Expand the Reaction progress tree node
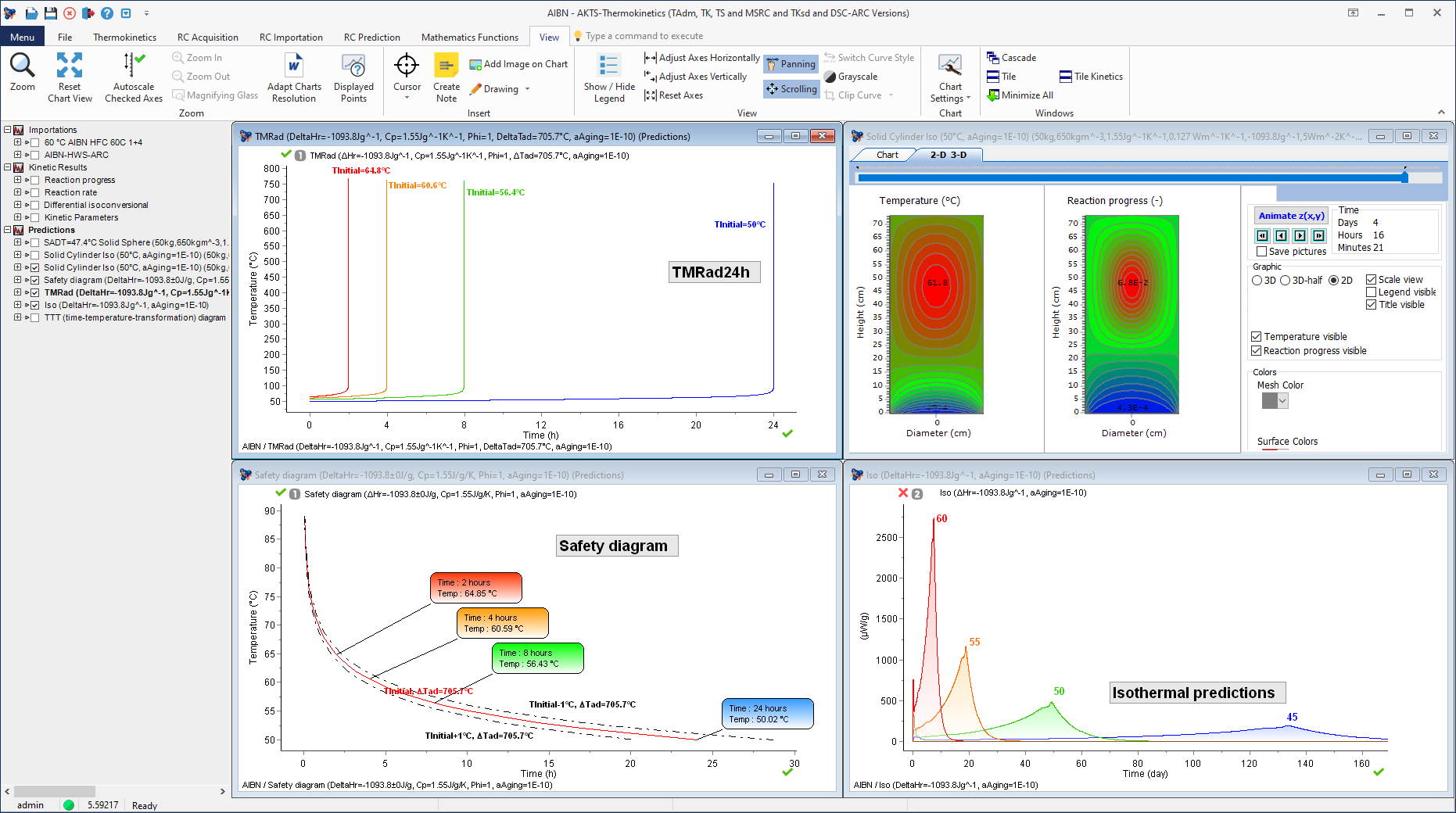 point(17,180)
